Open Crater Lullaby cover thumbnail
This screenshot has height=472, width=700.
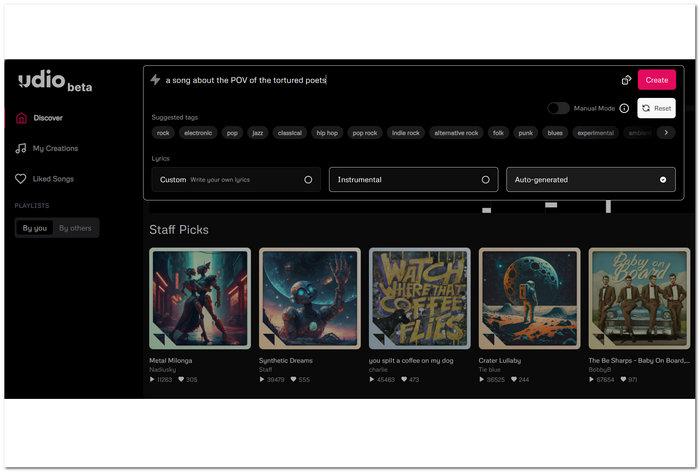(x=529, y=298)
